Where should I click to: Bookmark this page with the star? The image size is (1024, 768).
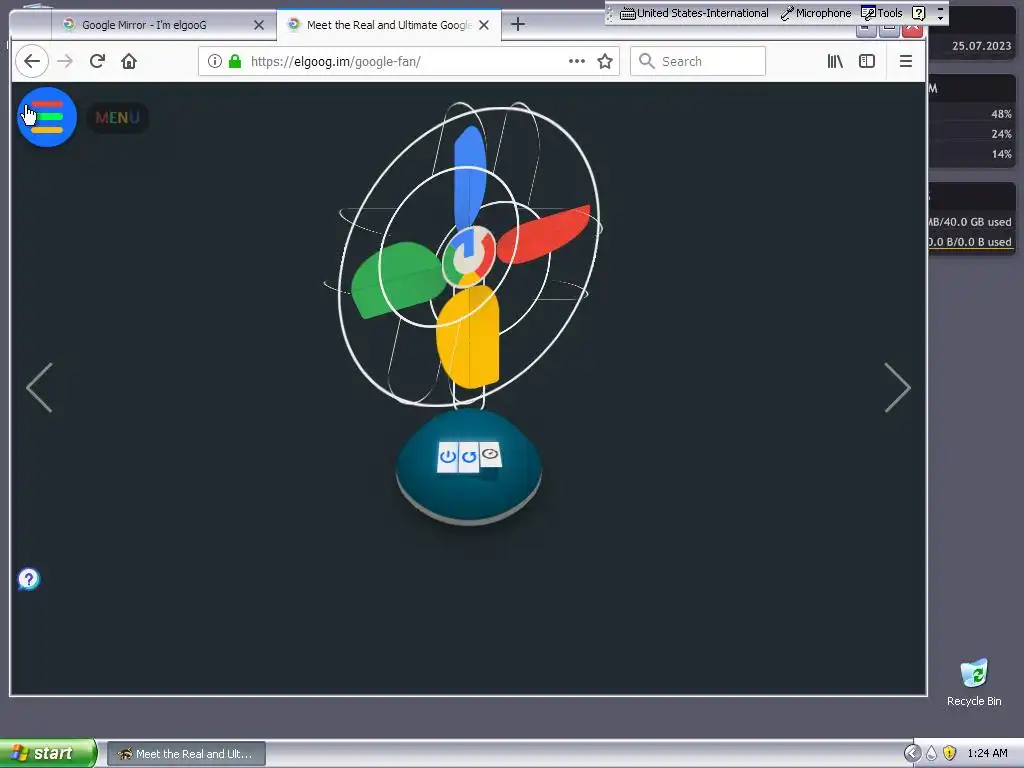605,61
